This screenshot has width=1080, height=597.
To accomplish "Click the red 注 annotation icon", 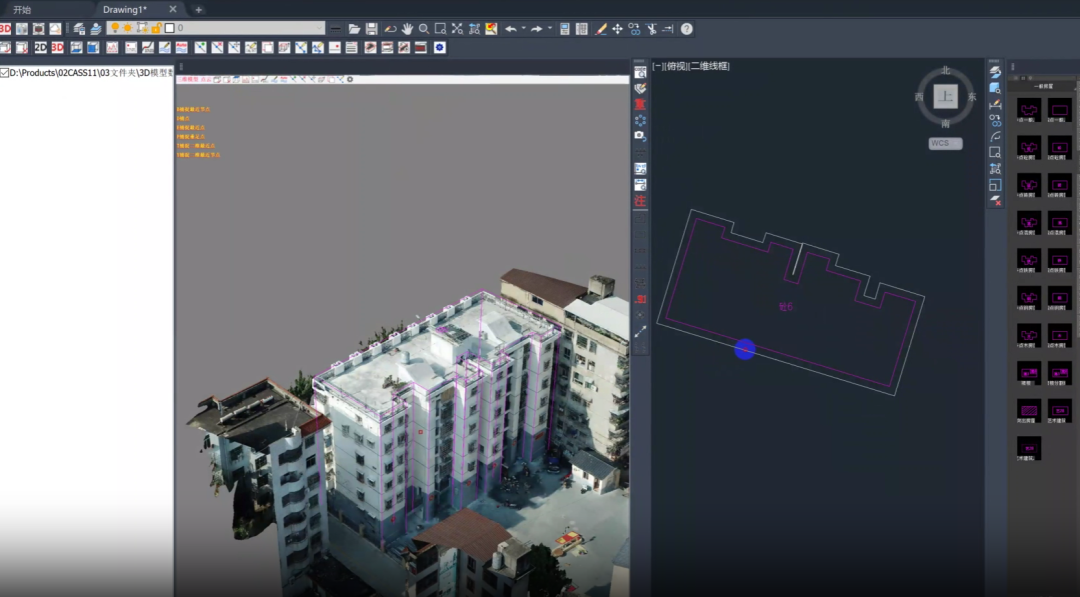I will tap(640, 201).
